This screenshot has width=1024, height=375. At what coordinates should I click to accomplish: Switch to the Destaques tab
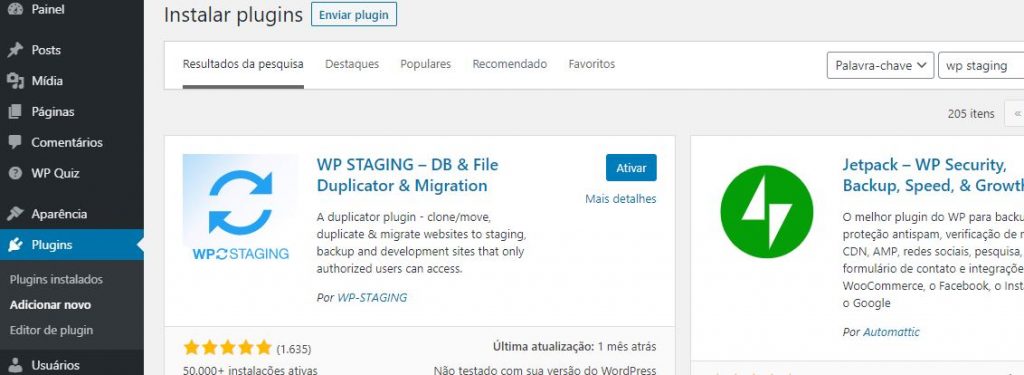click(x=352, y=64)
